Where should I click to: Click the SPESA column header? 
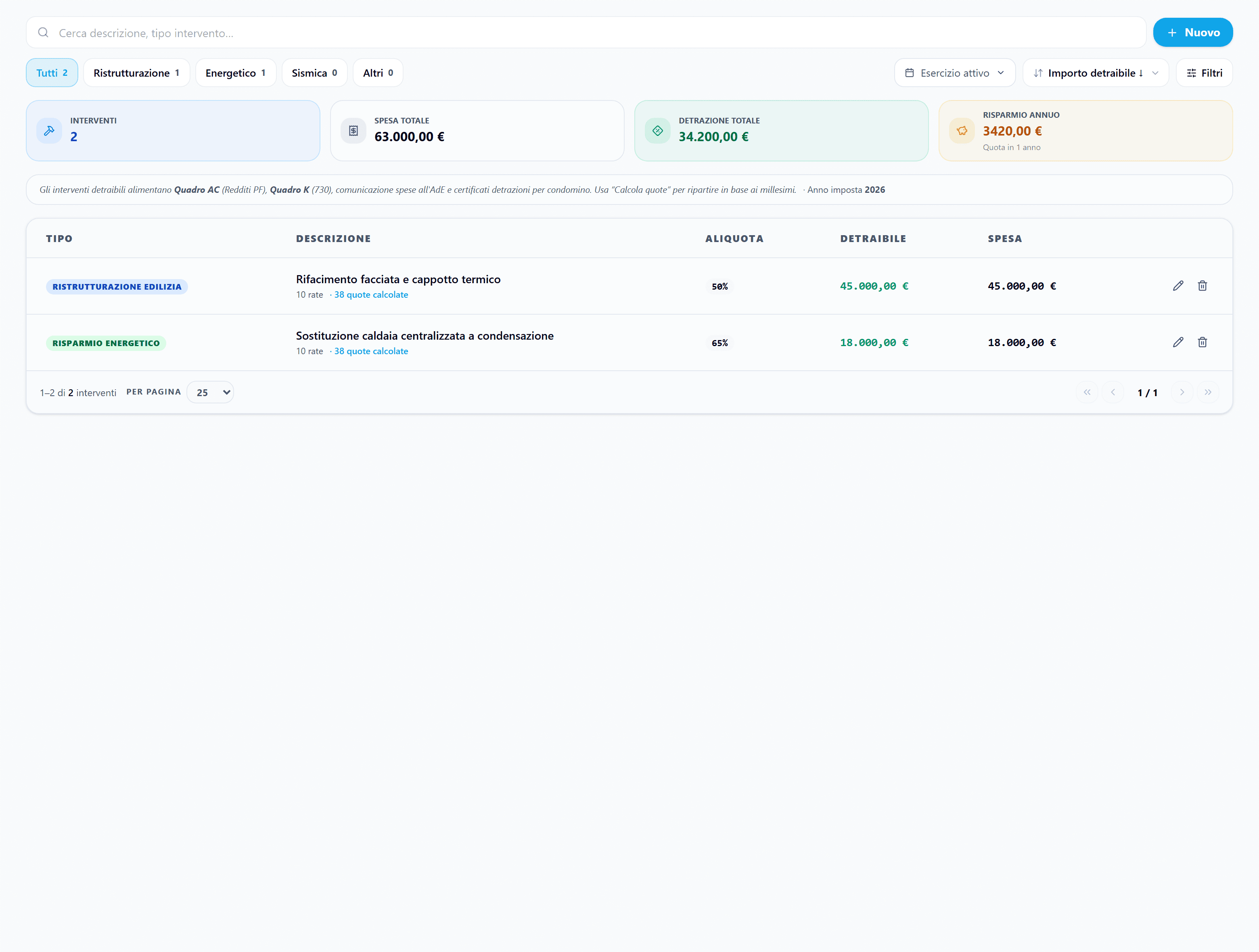1005,238
